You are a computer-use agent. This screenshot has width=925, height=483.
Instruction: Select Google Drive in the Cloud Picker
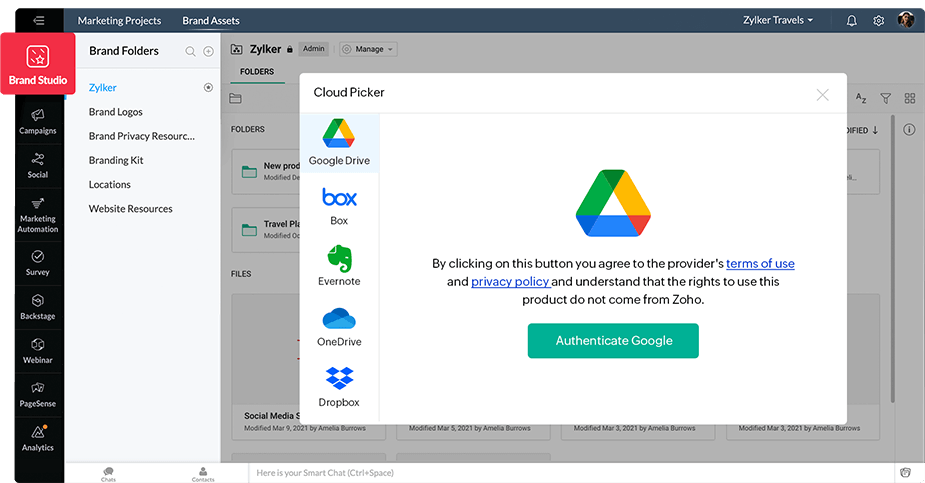(339, 143)
